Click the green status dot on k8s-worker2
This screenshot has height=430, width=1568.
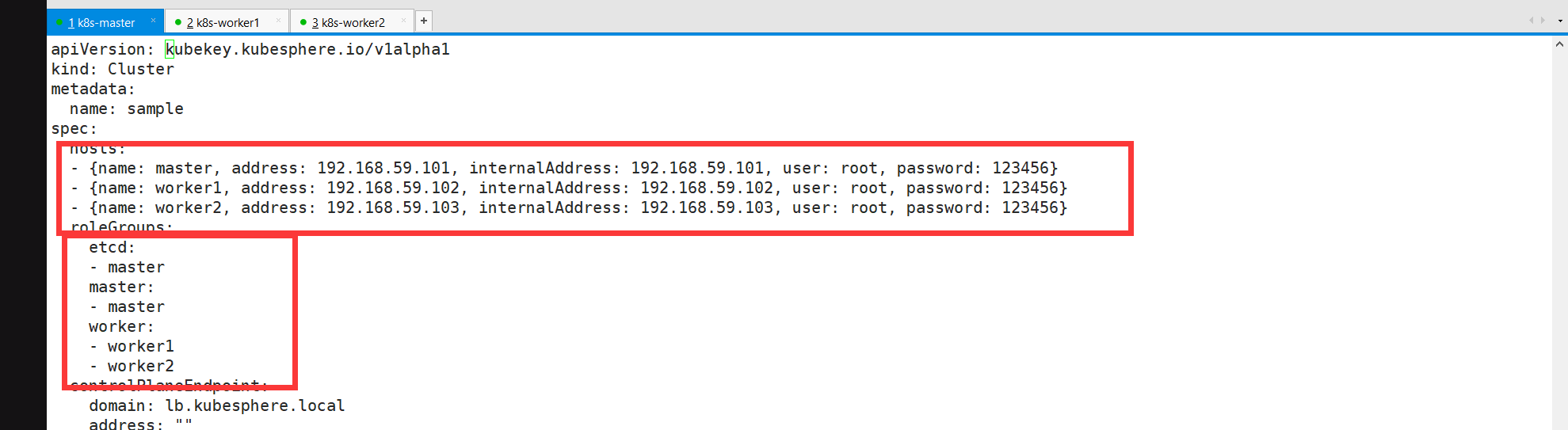pyautogui.click(x=303, y=22)
